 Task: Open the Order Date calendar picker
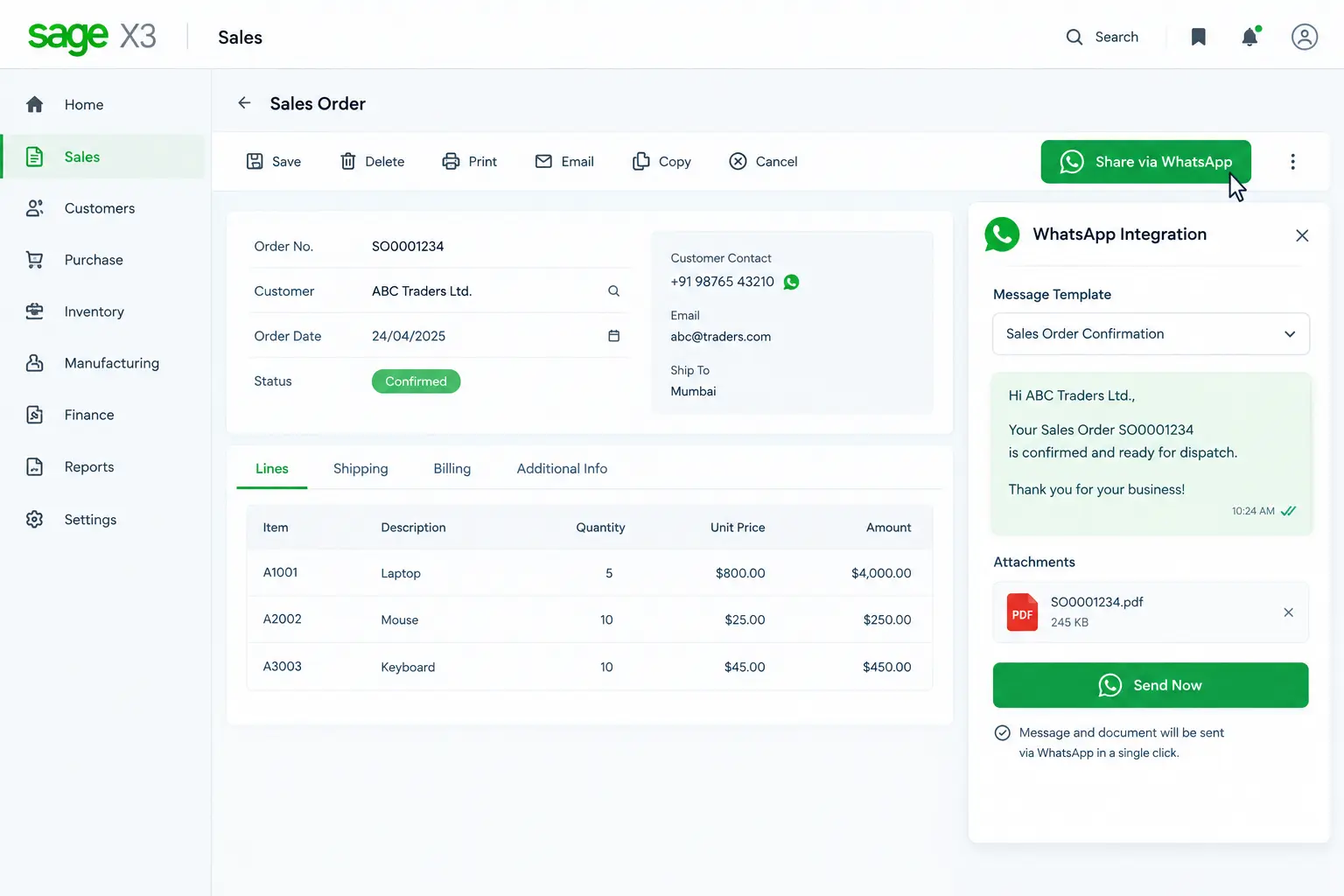[x=613, y=336]
